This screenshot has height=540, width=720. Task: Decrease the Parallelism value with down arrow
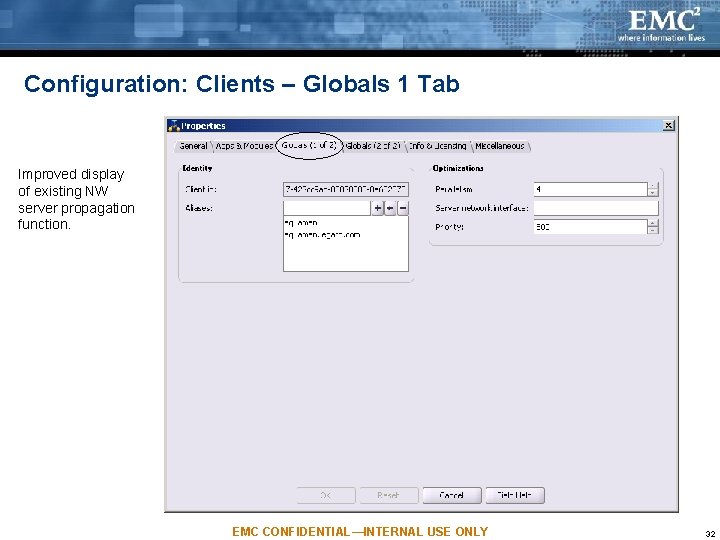(653, 193)
